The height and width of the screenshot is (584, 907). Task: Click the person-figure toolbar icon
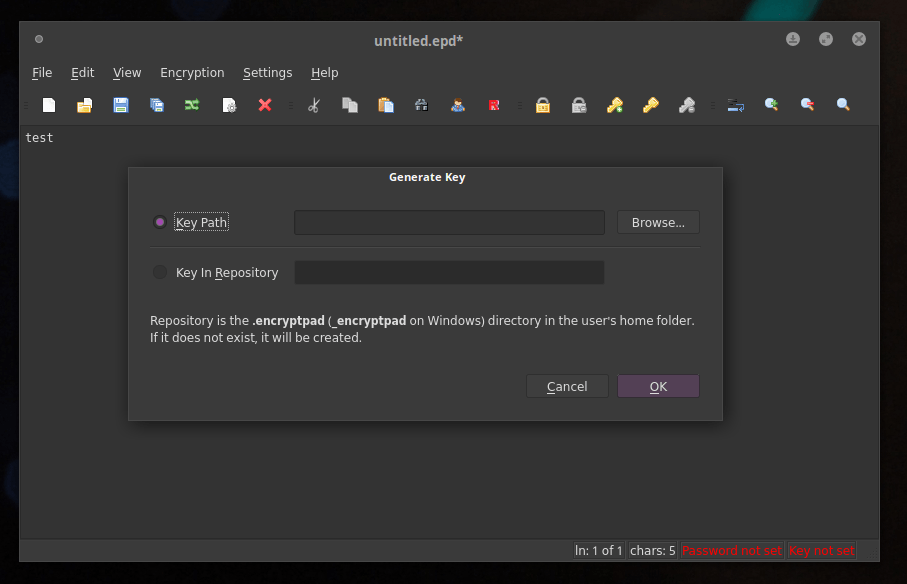click(458, 105)
